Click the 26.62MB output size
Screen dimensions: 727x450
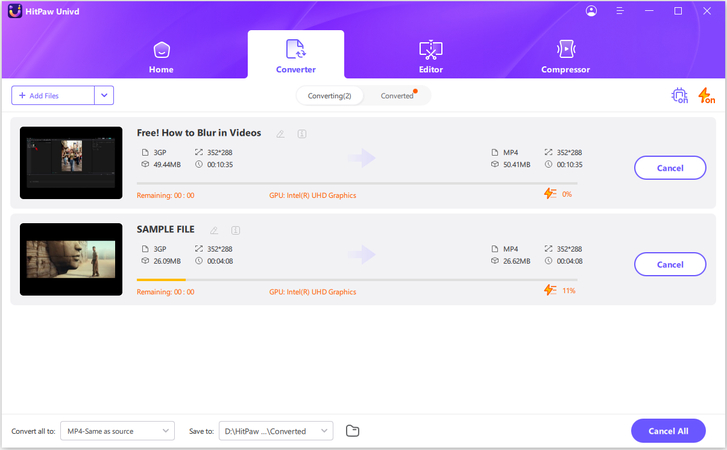517,261
